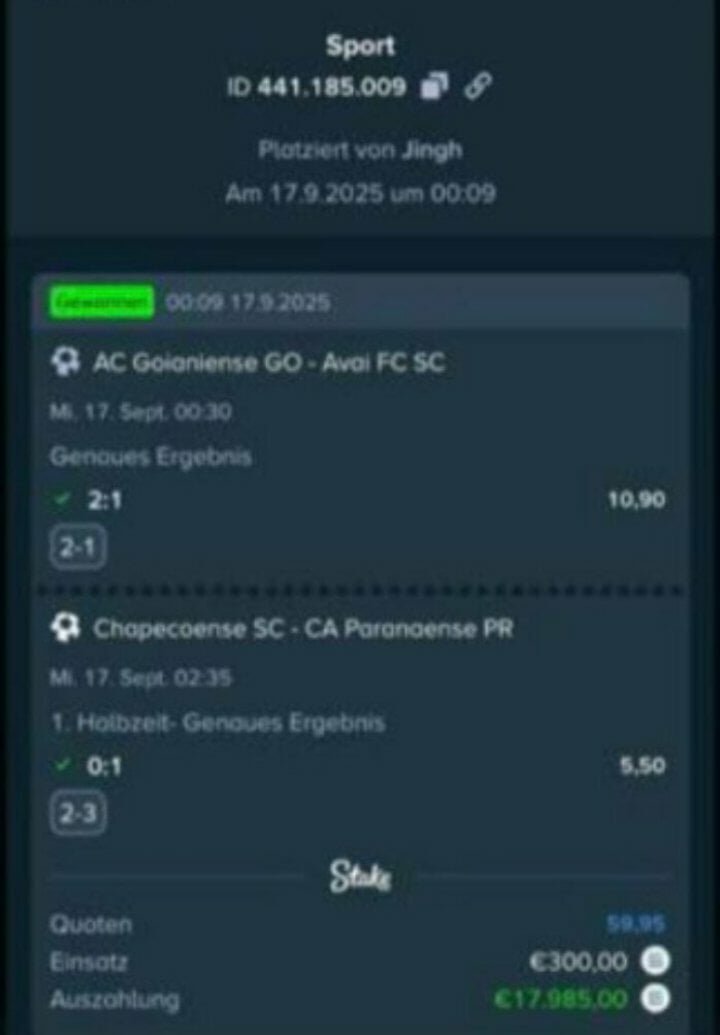Click the link icon beside the bet ID
Image resolution: width=720 pixels, height=1035 pixels.
(x=477, y=86)
